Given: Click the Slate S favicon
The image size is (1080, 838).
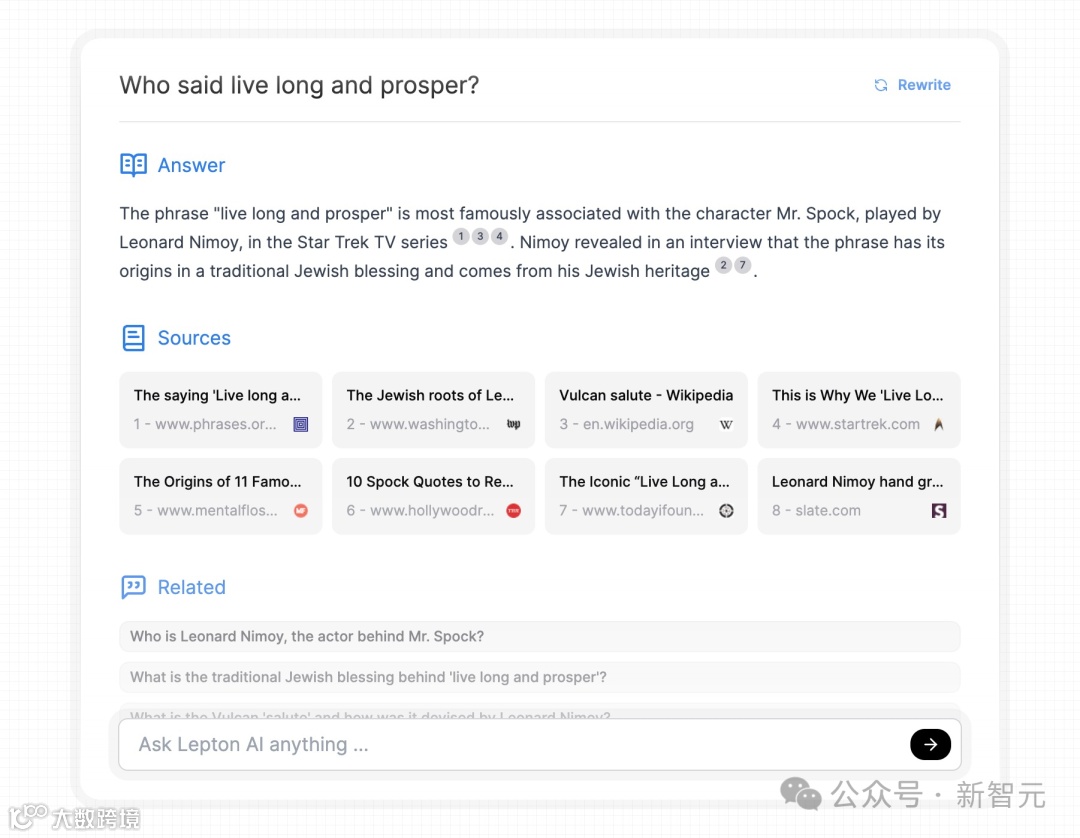Looking at the screenshot, I should pos(939,510).
